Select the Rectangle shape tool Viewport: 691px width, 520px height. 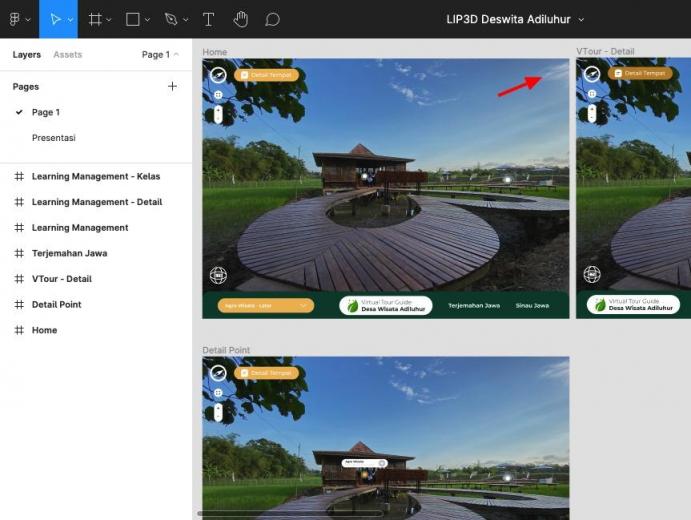(133, 19)
